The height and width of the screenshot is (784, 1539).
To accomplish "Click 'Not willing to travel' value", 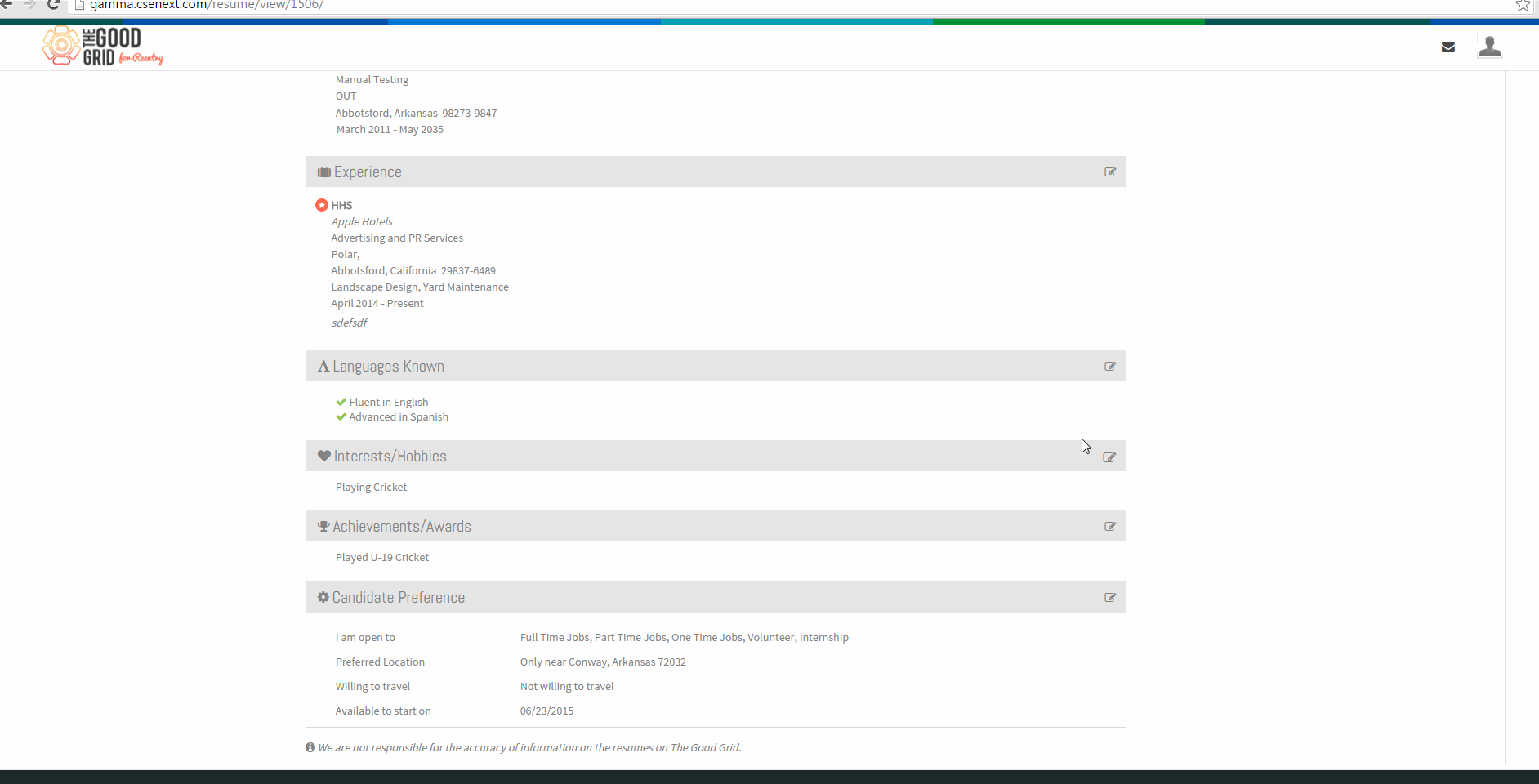I will [567, 687].
